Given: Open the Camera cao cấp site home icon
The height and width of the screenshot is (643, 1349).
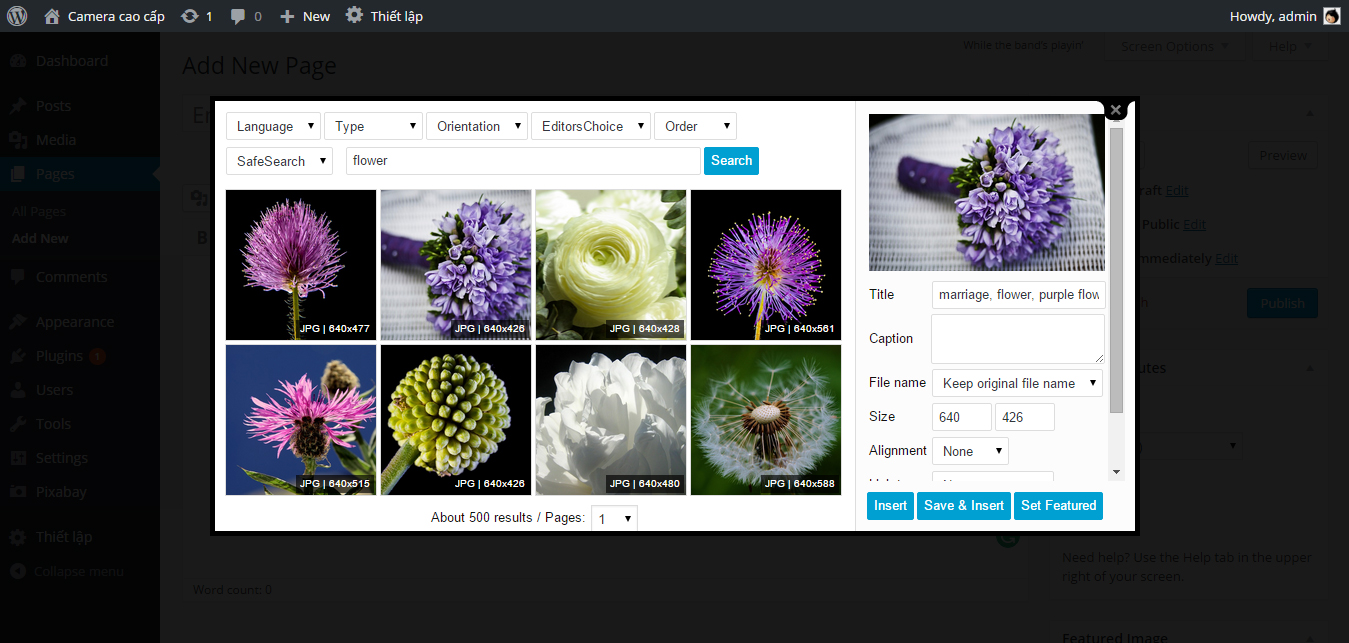Looking at the screenshot, I should 52,16.
